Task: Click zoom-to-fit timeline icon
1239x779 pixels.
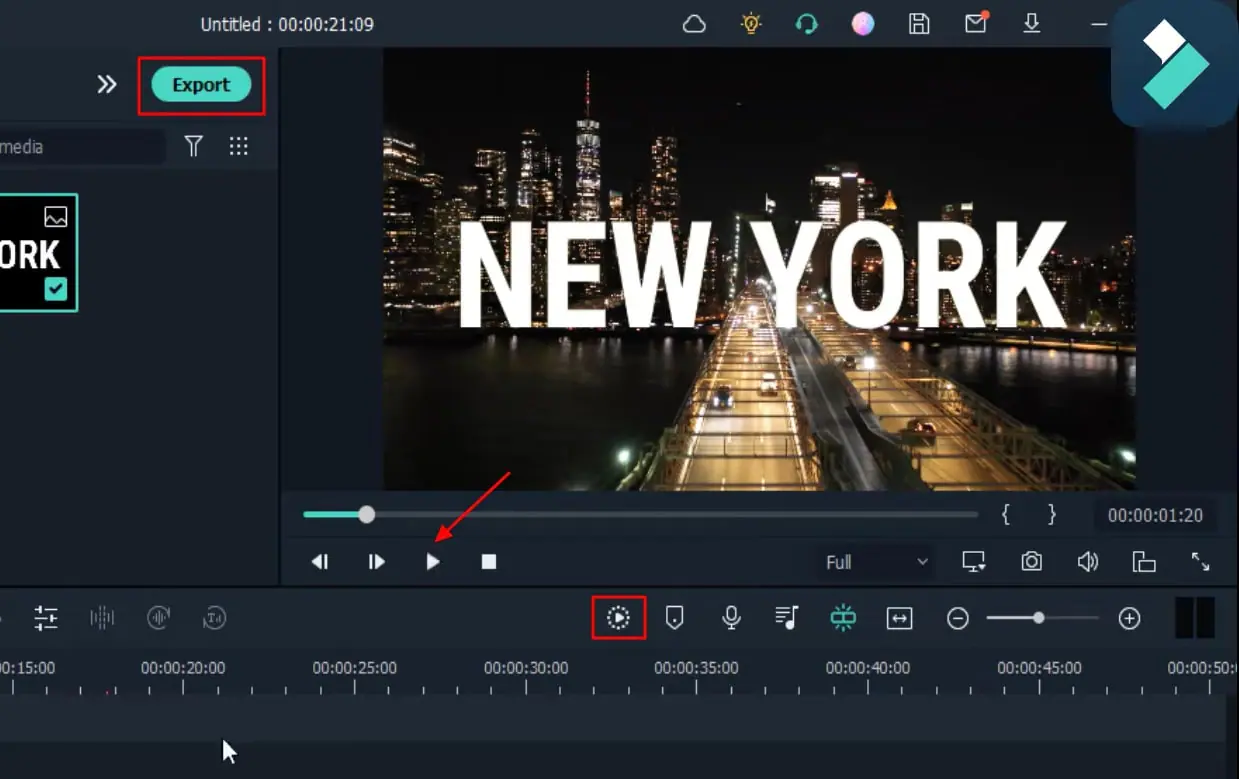Action: pyautogui.click(x=899, y=619)
